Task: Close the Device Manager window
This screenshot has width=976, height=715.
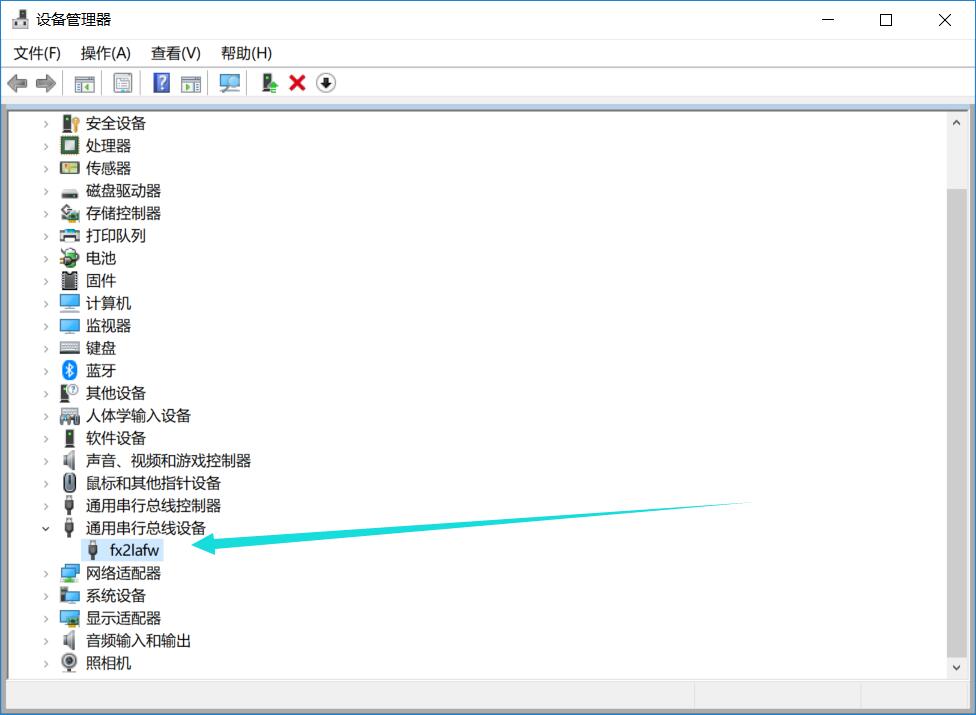Action: point(944,20)
